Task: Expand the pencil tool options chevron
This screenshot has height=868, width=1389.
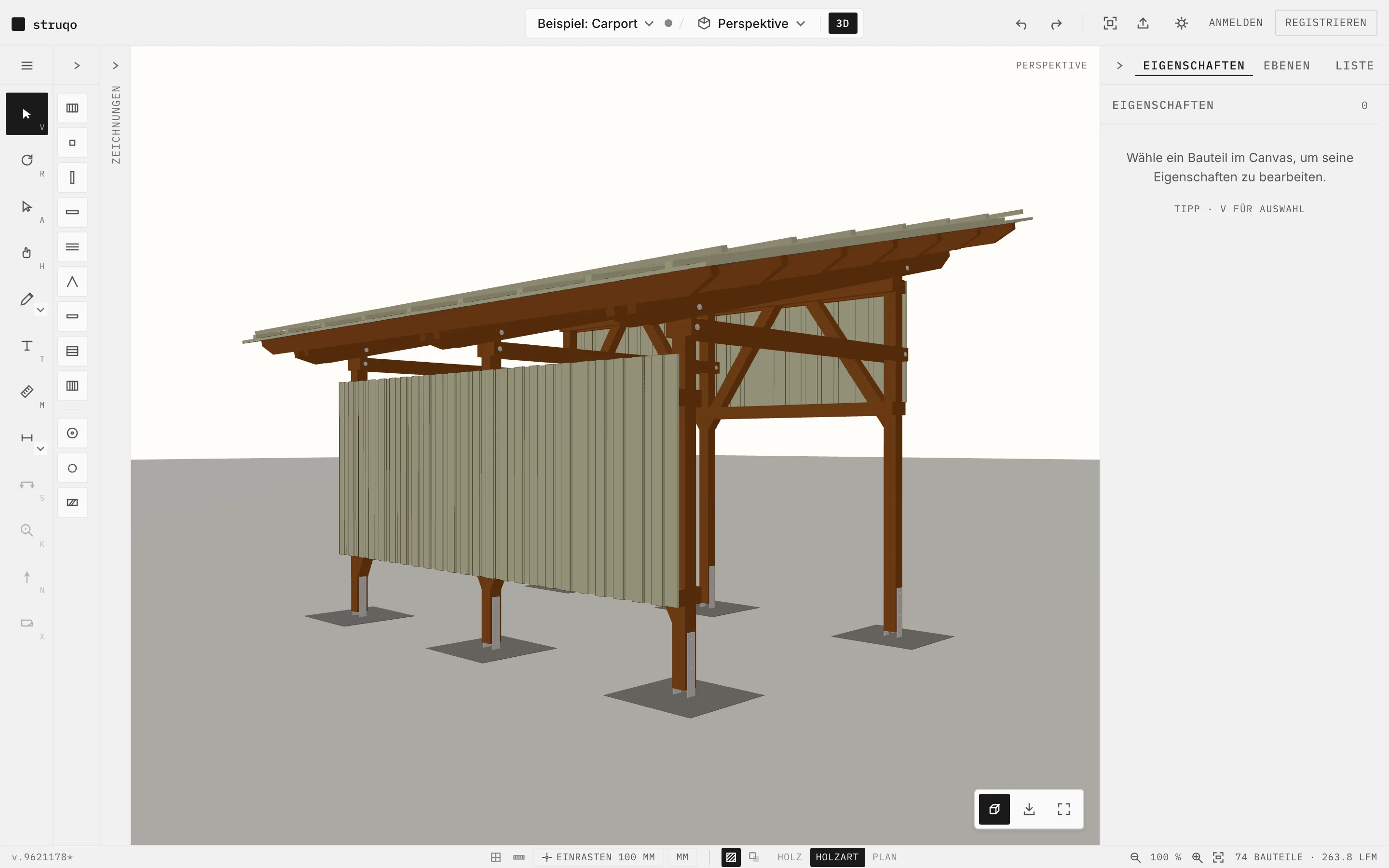Action: (40, 310)
